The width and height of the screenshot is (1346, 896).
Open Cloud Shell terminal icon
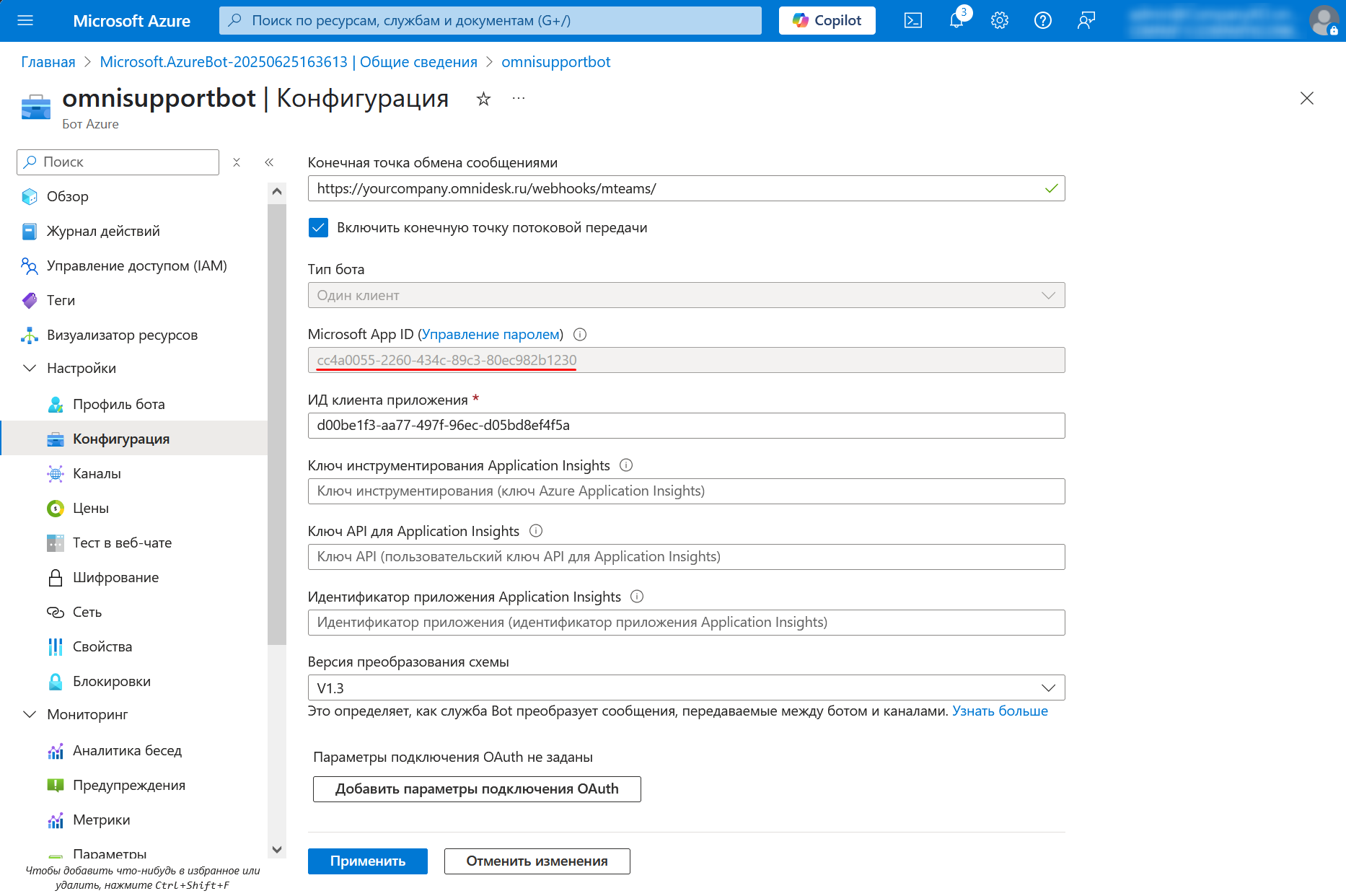click(x=912, y=21)
